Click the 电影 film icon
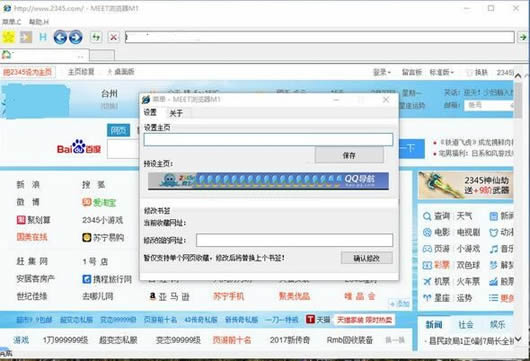This screenshot has height=361, width=530. 428,232
